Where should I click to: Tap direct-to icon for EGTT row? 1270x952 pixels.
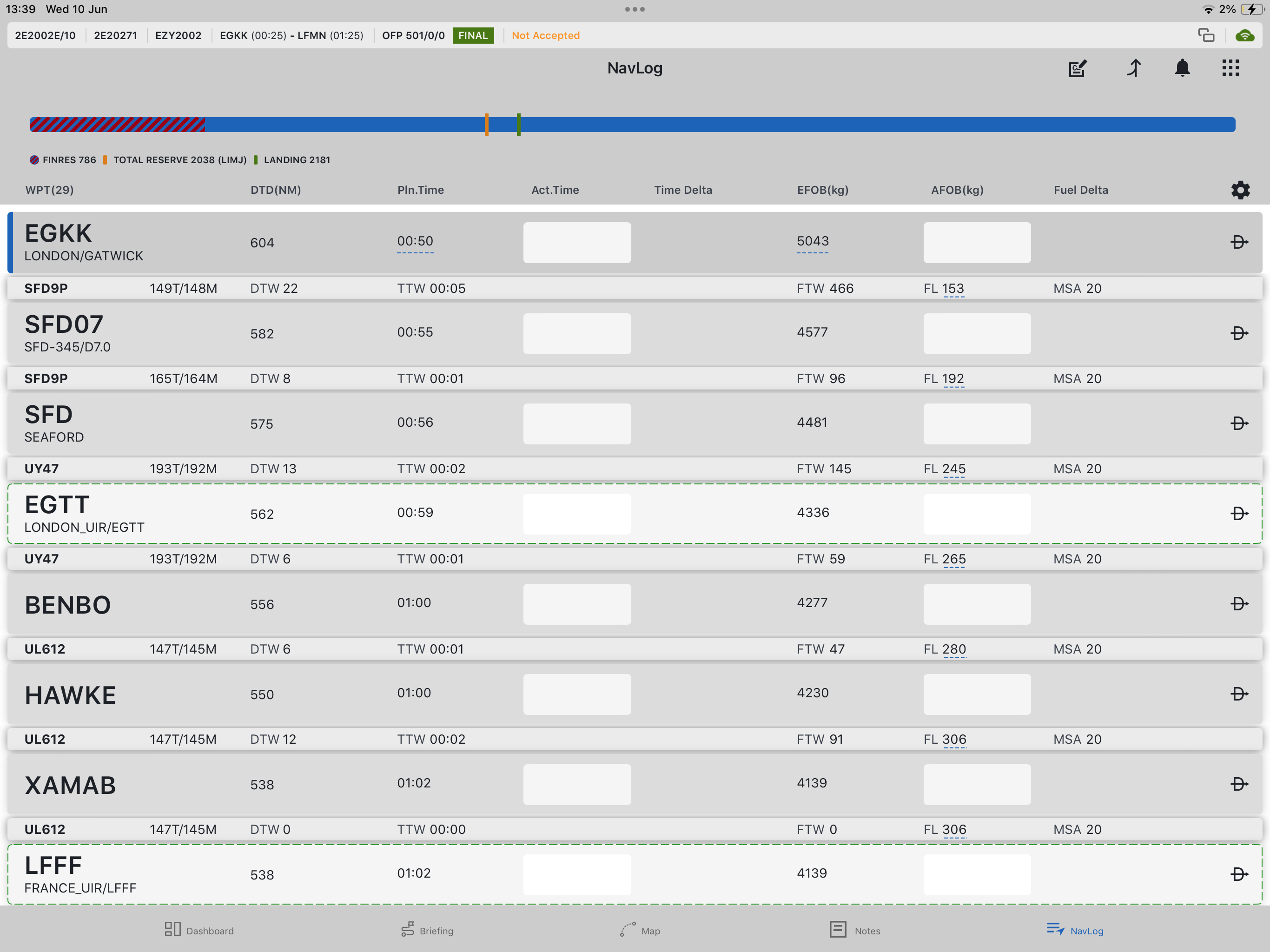(1239, 513)
